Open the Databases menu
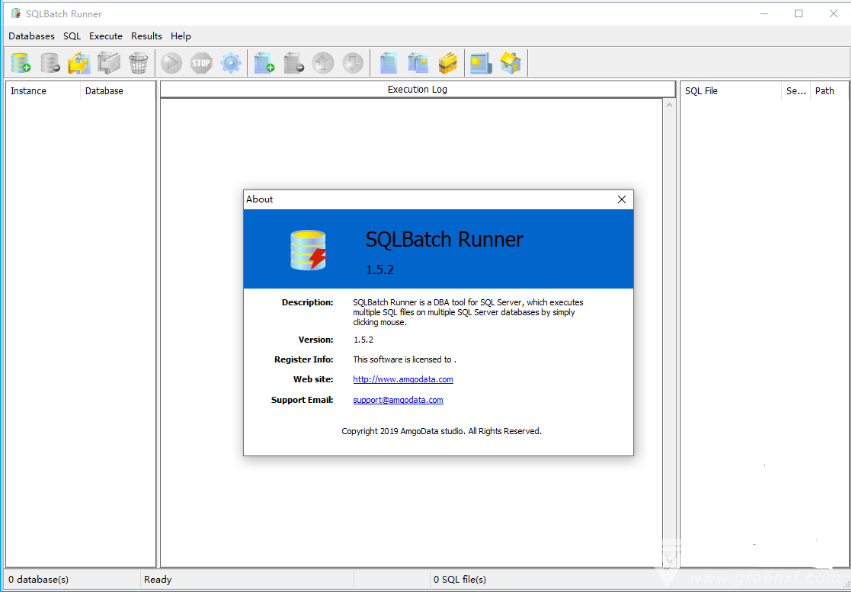Viewport: 851px width, 592px height. [31, 36]
